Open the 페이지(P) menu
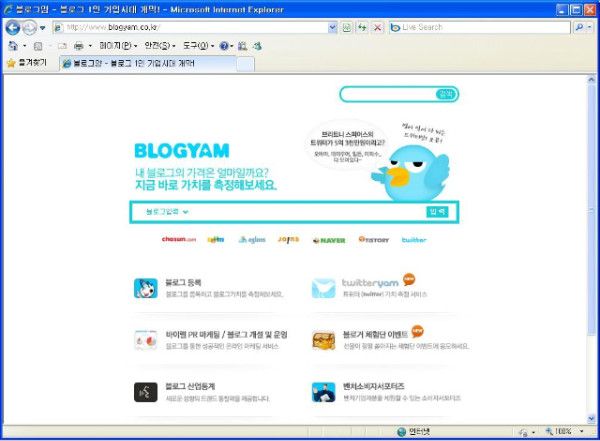600x441 pixels. coord(118,46)
